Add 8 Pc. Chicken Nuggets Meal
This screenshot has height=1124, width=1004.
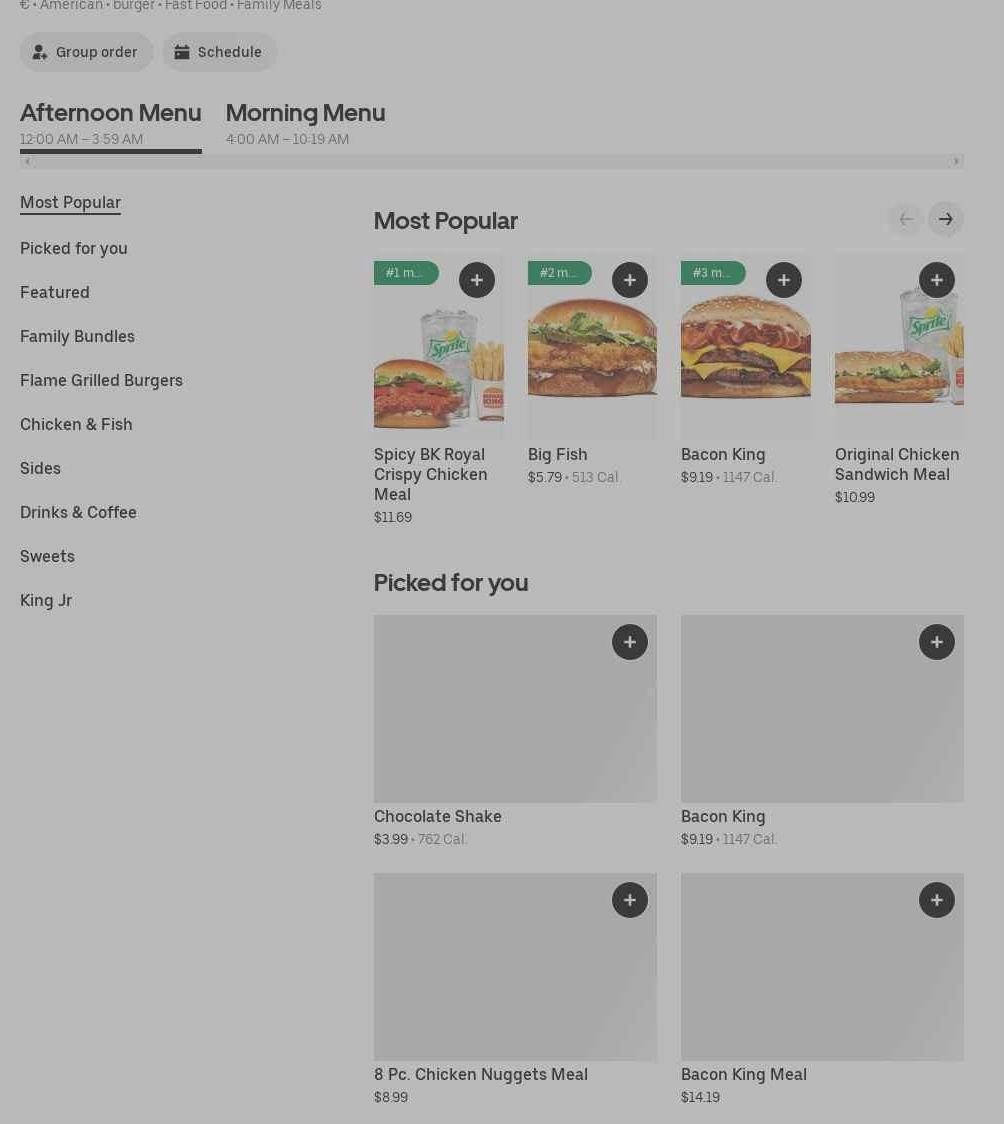[629, 900]
